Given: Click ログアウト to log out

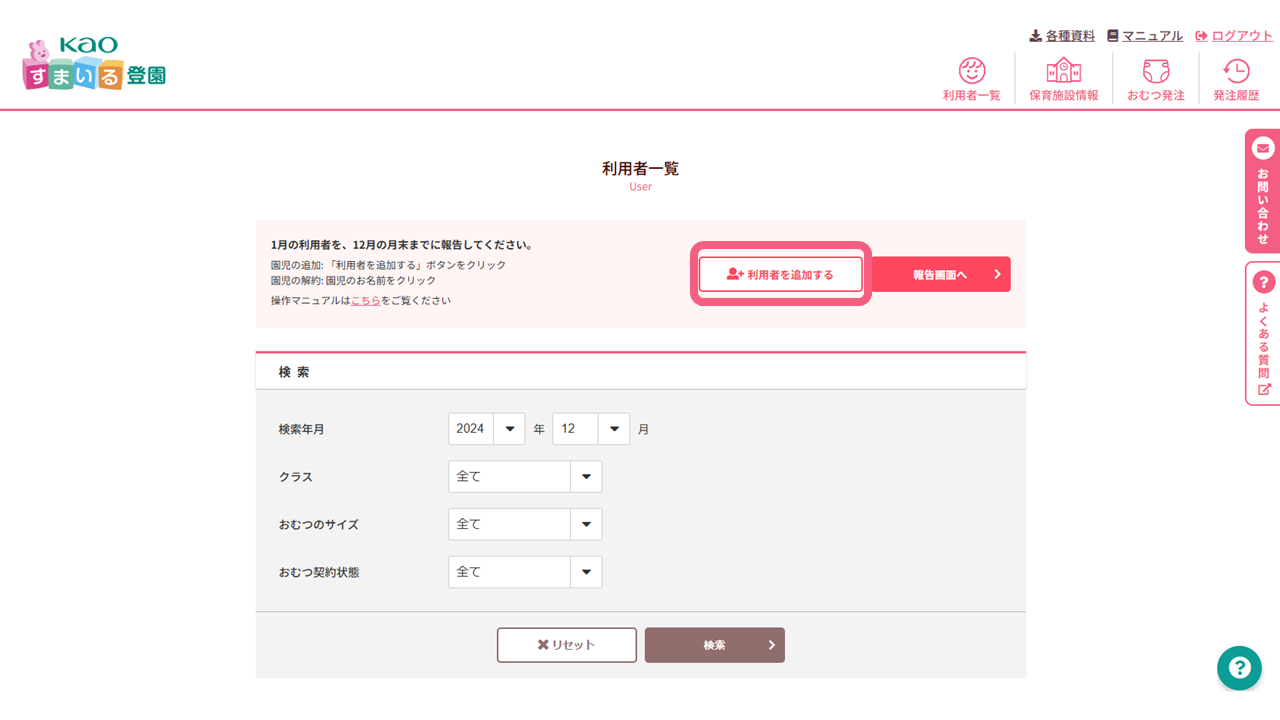Looking at the screenshot, I should click(x=1234, y=36).
